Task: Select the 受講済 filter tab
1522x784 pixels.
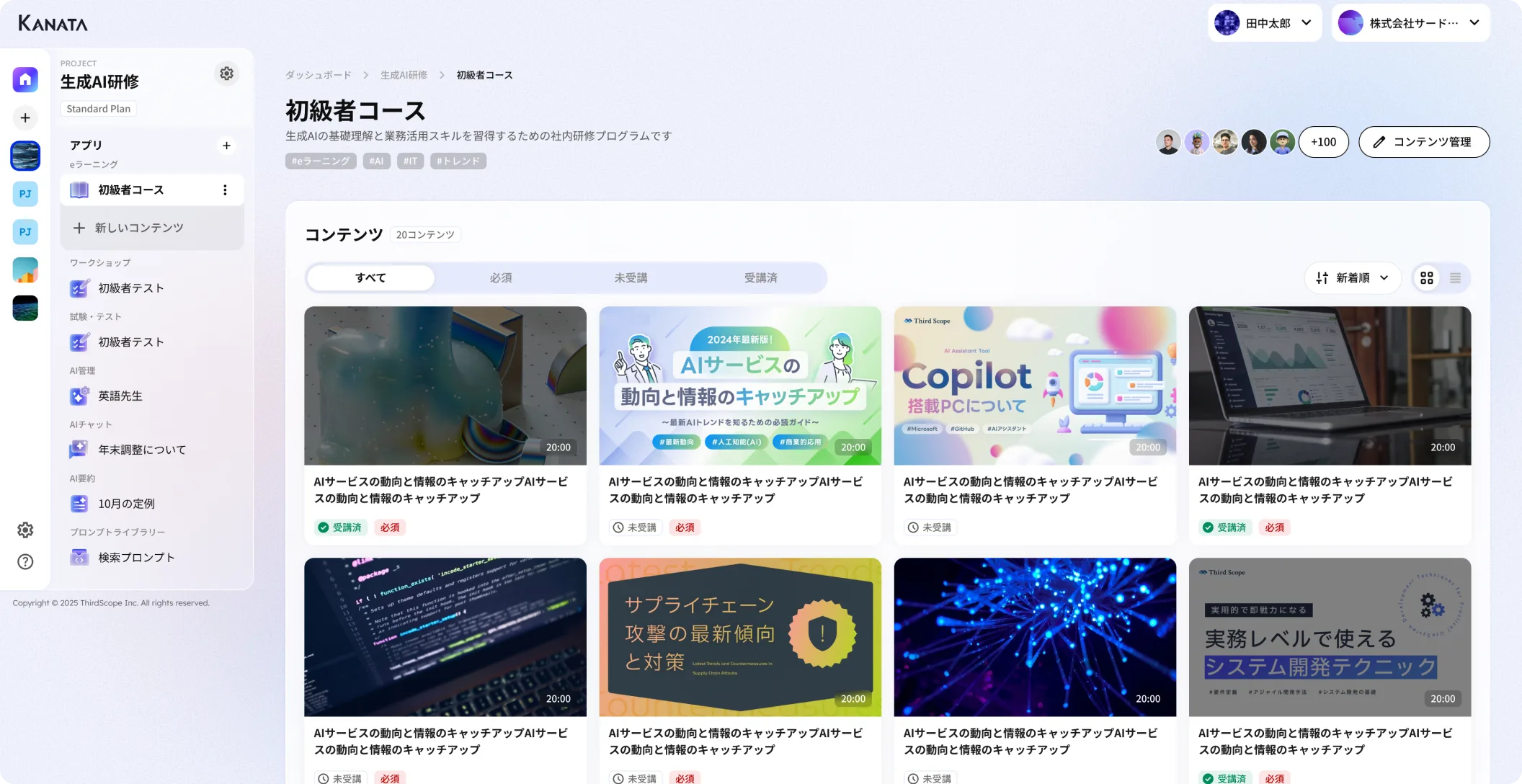Action: click(760, 278)
